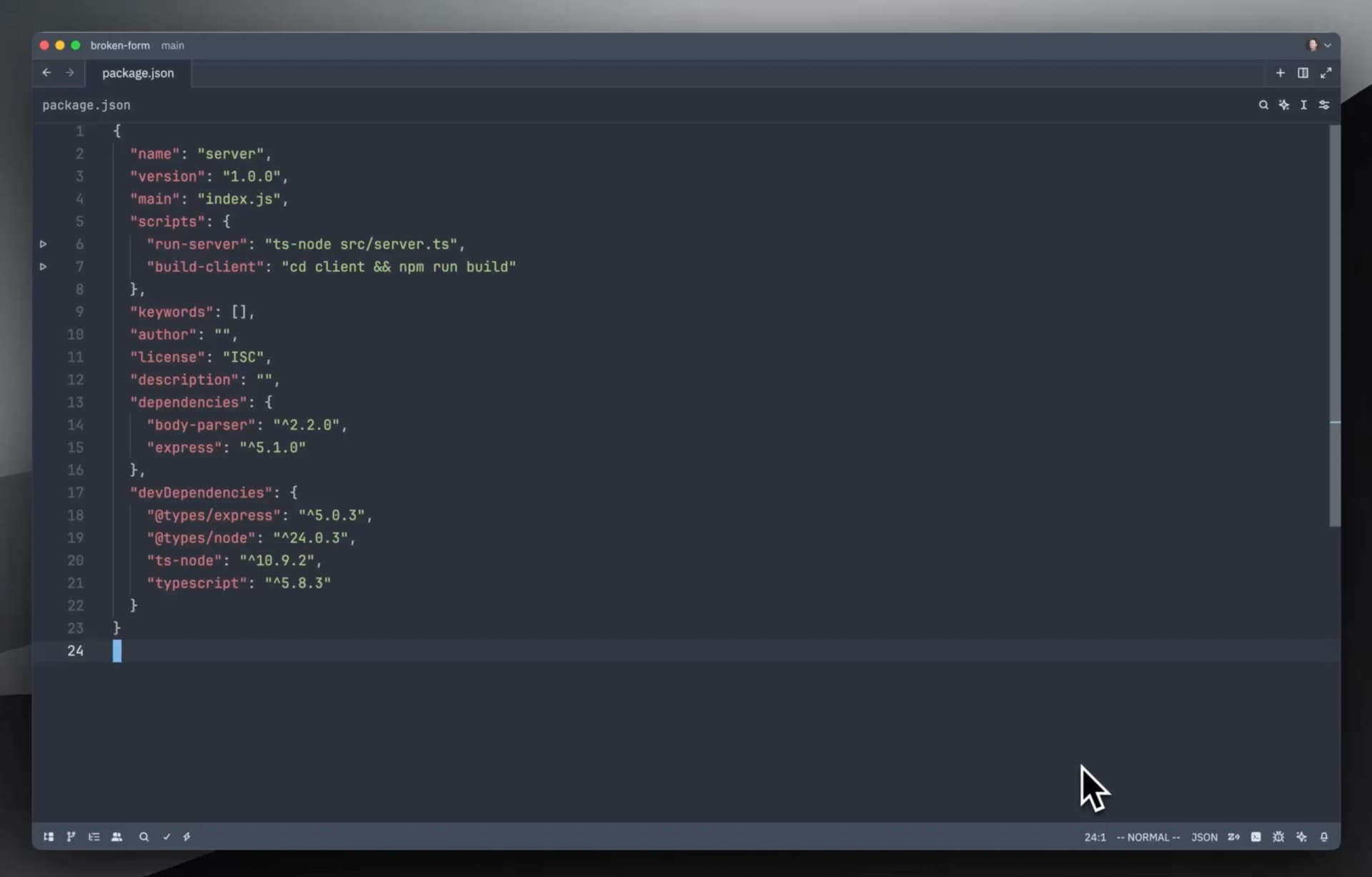
Task: Click the cursor position 24:1 indicator
Action: tap(1095, 837)
